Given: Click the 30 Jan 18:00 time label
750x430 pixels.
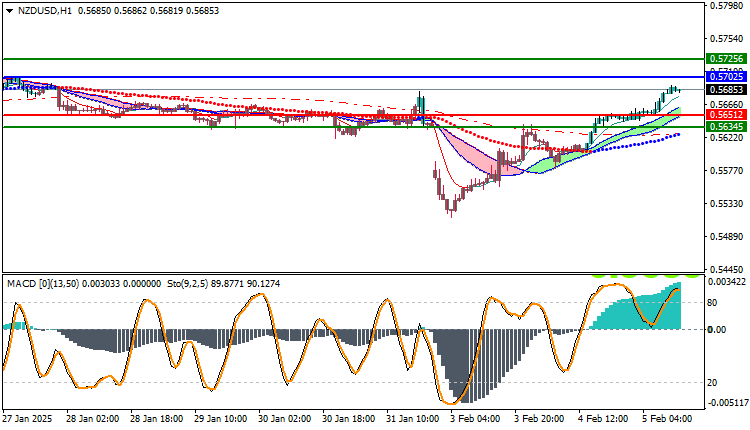Looking at the screenshot, I should pos(348,419).
